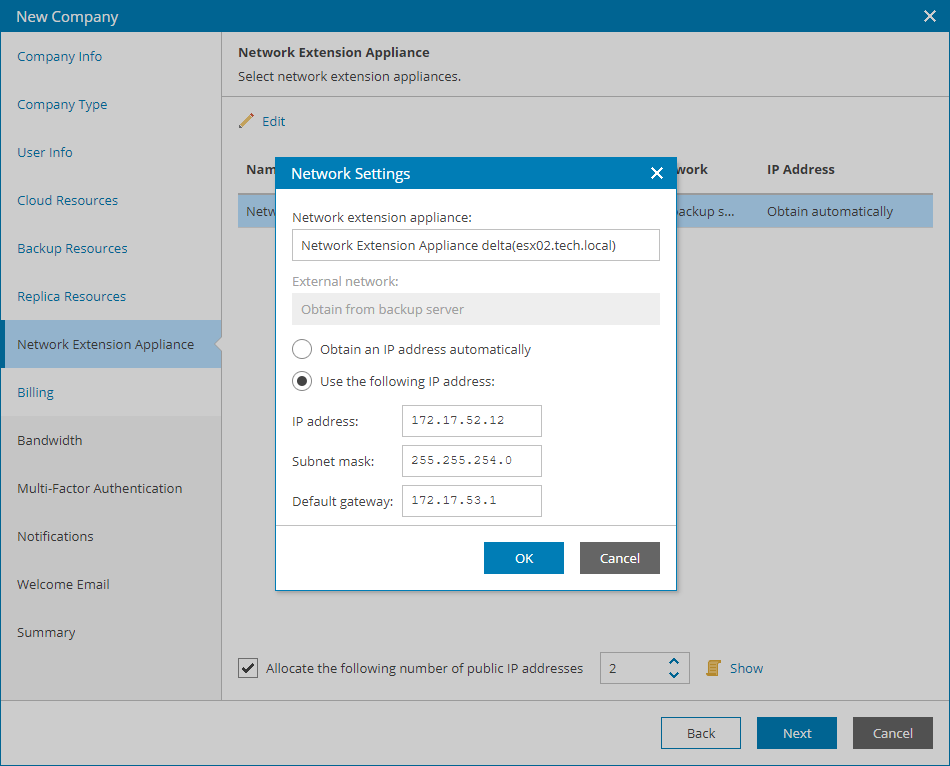Screen dimensions: 950x766
Task: Click the Default gateway field
Action: [x=471, y=501]
